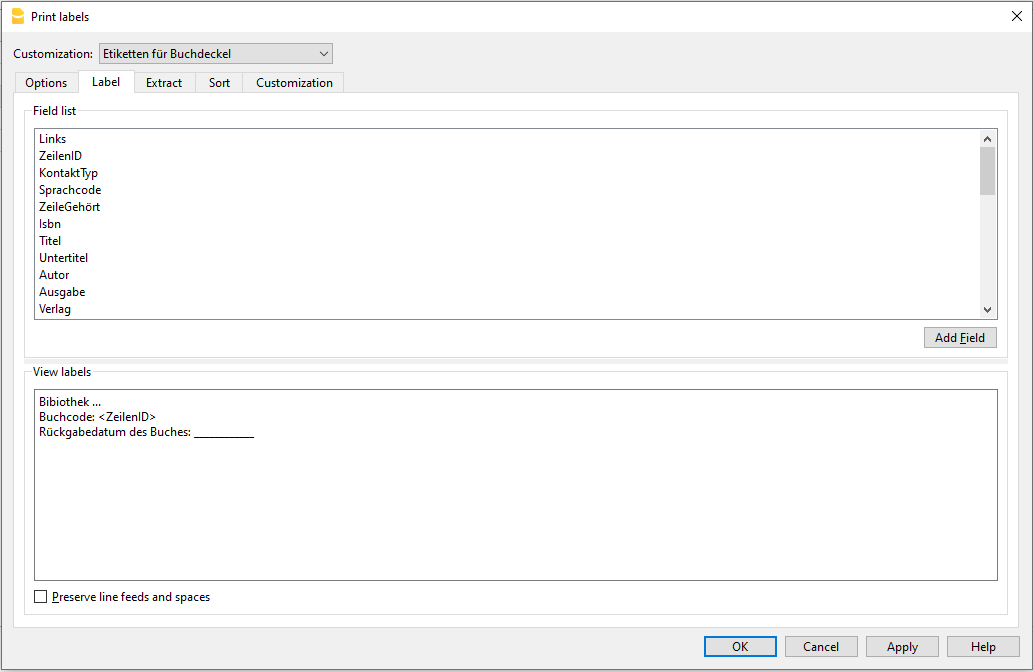Viewport: 1033px width, 672px height.
Task: Confirm with the OK button
Action: coord(740,647)
